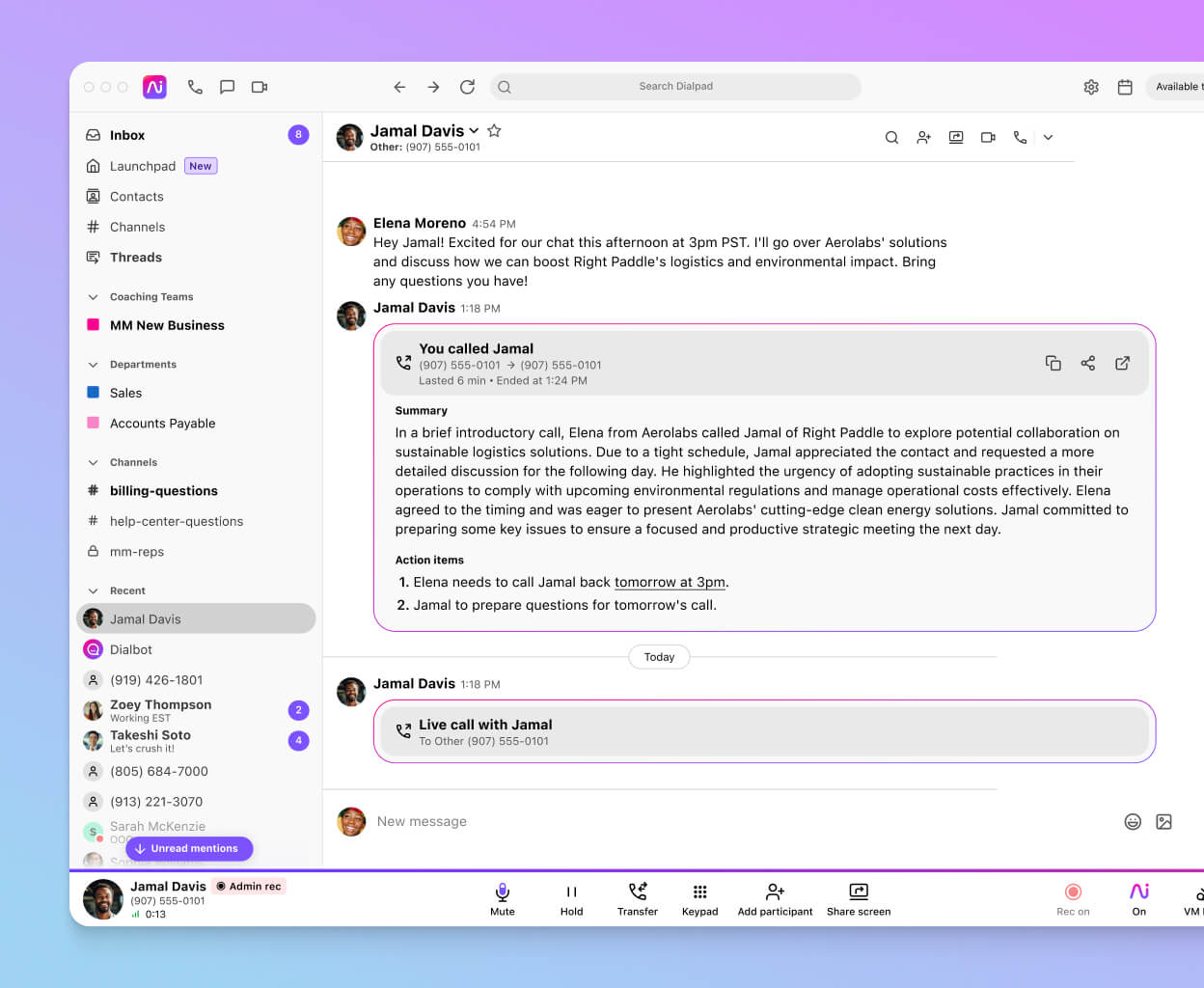Click in the New message field
Viewport: 1204px width, 988px height.
(x=579, y=821)
